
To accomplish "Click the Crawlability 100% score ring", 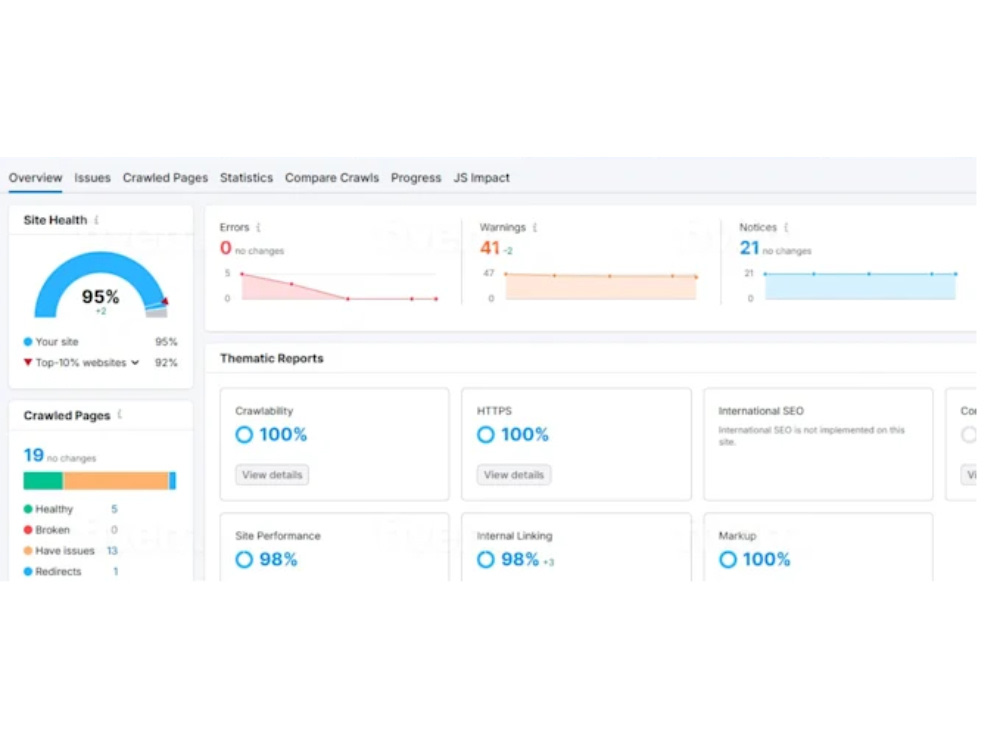I will click(244, 435).
